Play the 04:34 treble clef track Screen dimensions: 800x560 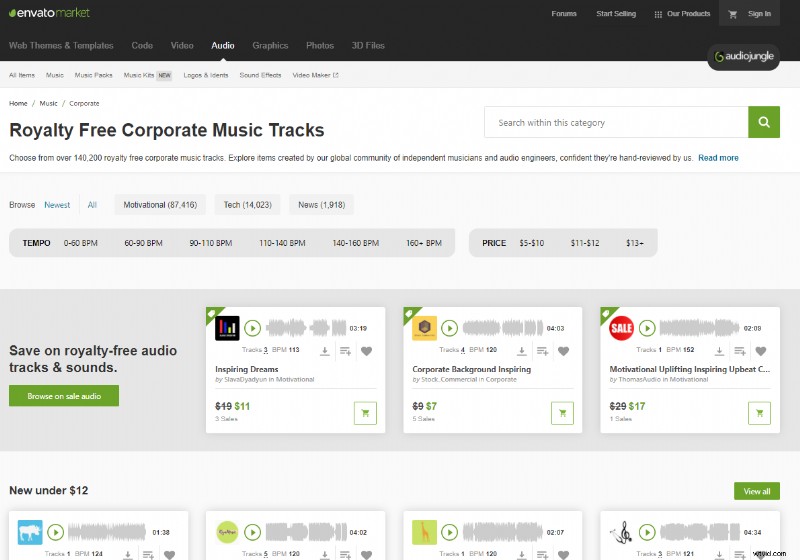point(647,532)
